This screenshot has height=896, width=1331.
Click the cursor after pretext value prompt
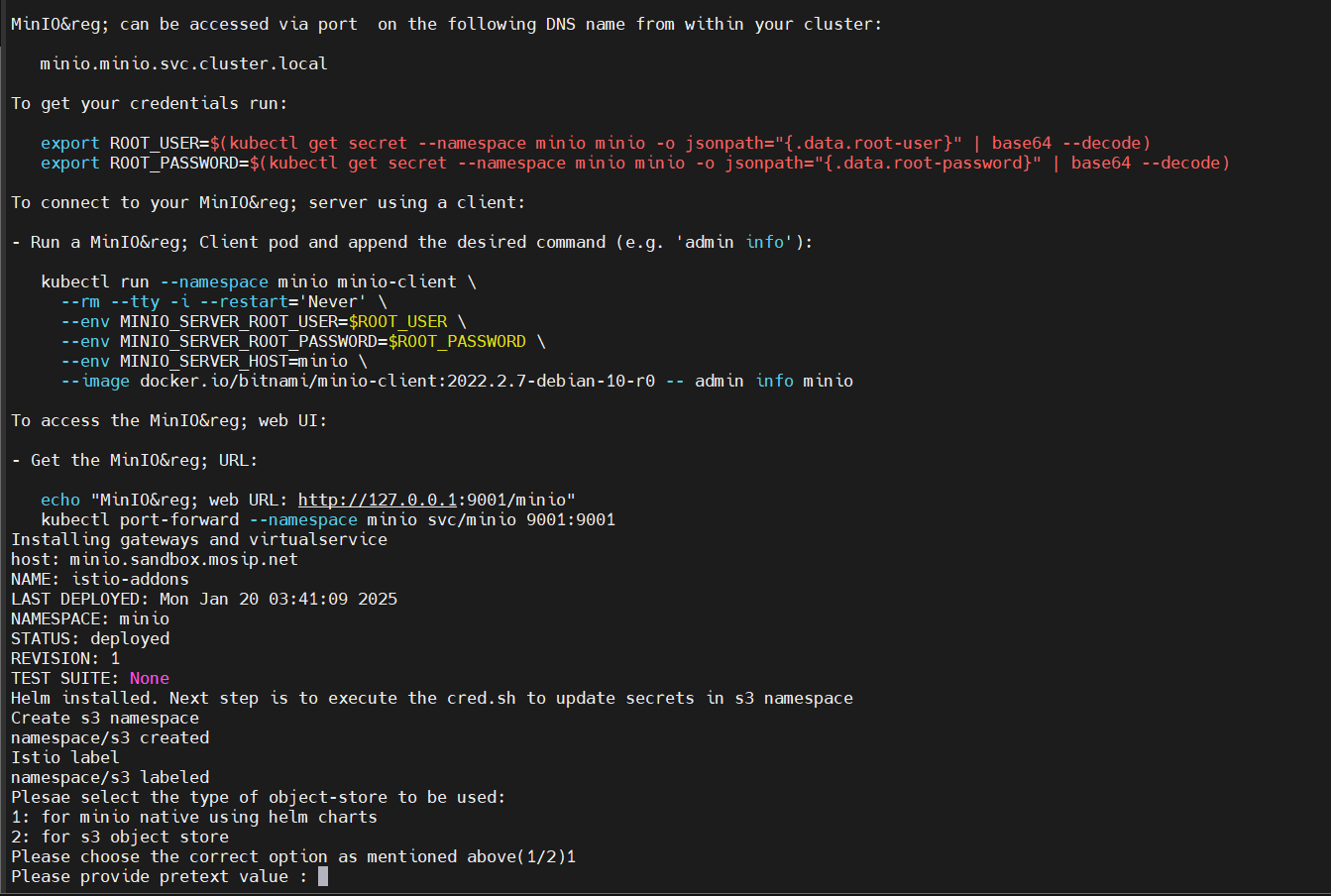click(x=322, y=877)
